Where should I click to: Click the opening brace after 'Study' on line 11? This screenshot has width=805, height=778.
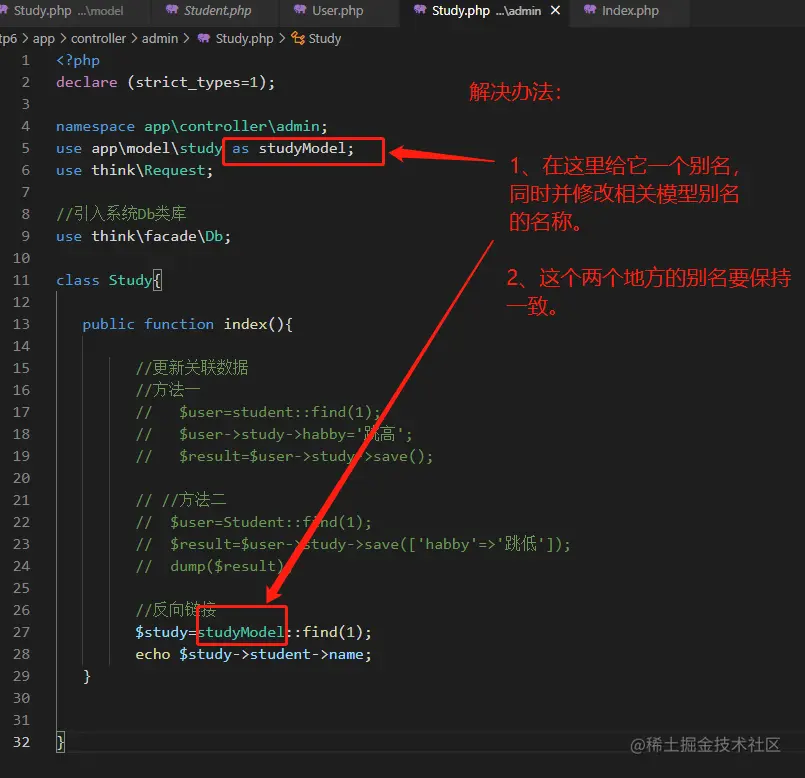pyautogui.click(x=158, y=280)
